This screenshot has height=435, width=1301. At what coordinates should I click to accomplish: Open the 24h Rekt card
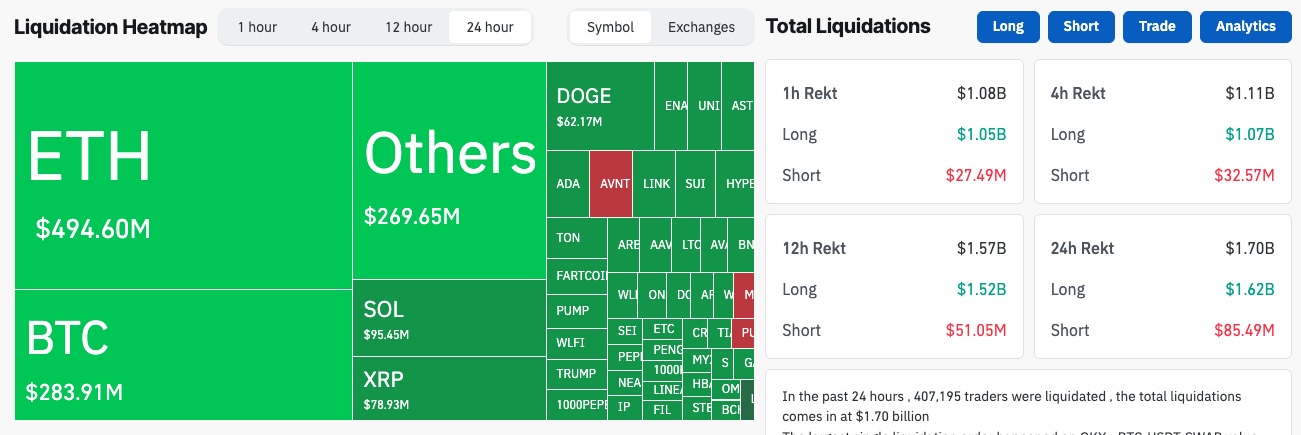click(x=1162, y=289)
